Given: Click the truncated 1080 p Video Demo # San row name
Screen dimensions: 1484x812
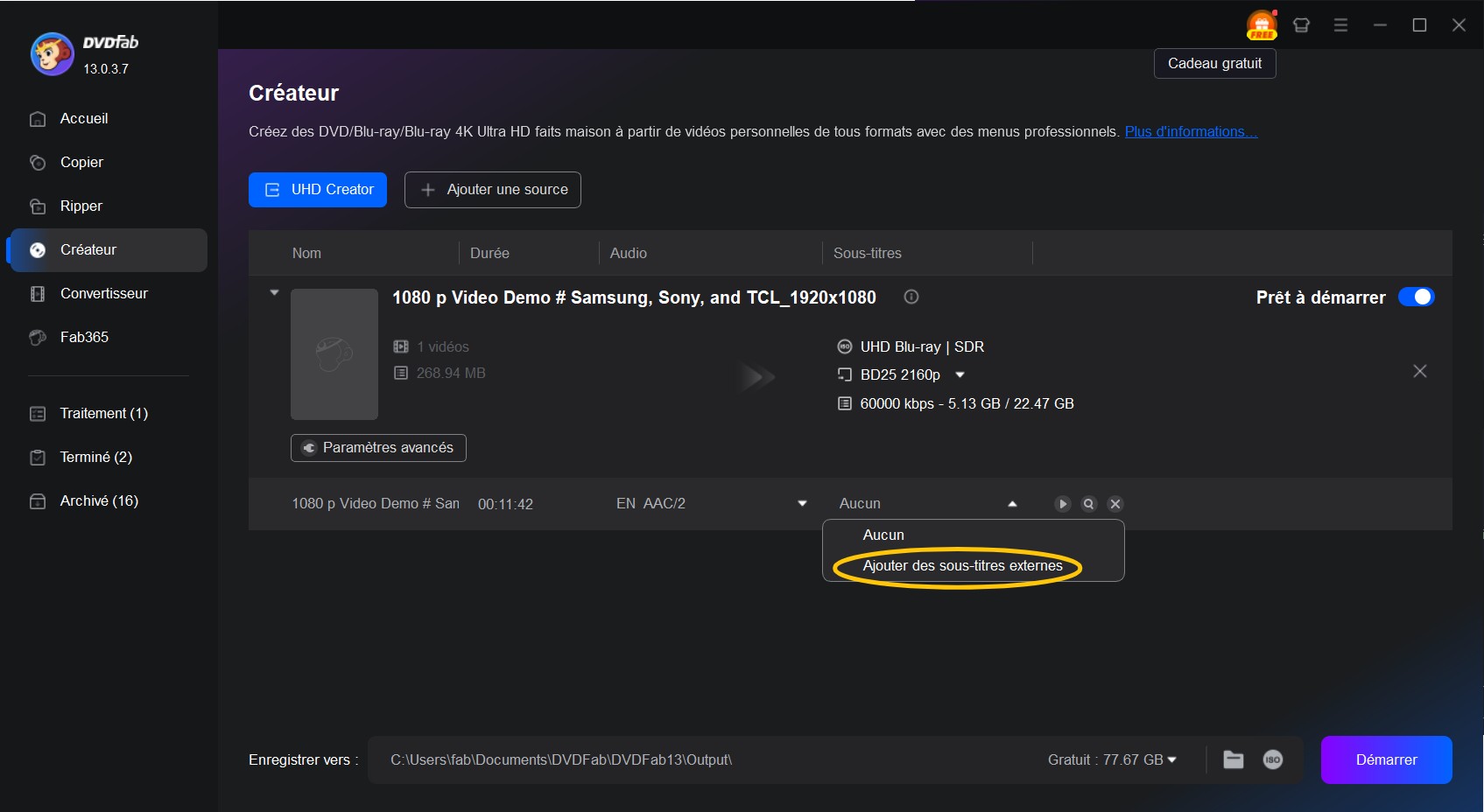Looking at the screenshot, I should point(375,503).
